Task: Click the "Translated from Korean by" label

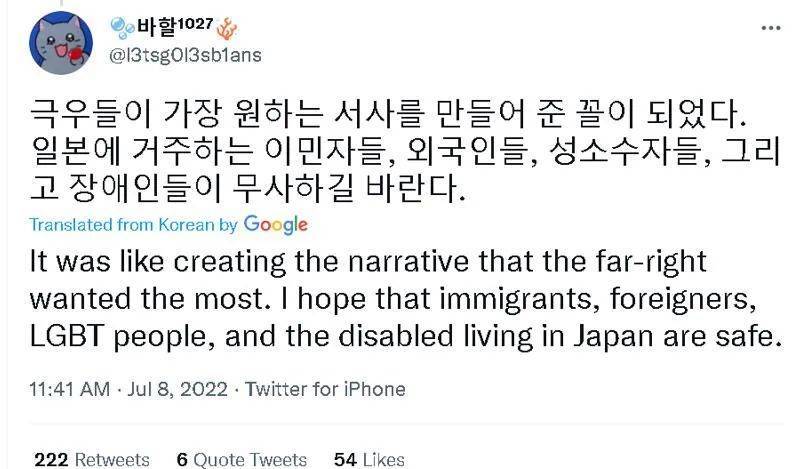Action: pyautogui.click(x=133, y=225)
